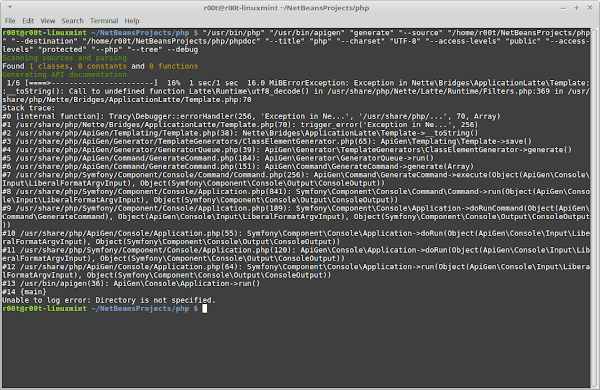Click the window title text
This screenshot has width=600, height=390.
click(x=286, y=8)
